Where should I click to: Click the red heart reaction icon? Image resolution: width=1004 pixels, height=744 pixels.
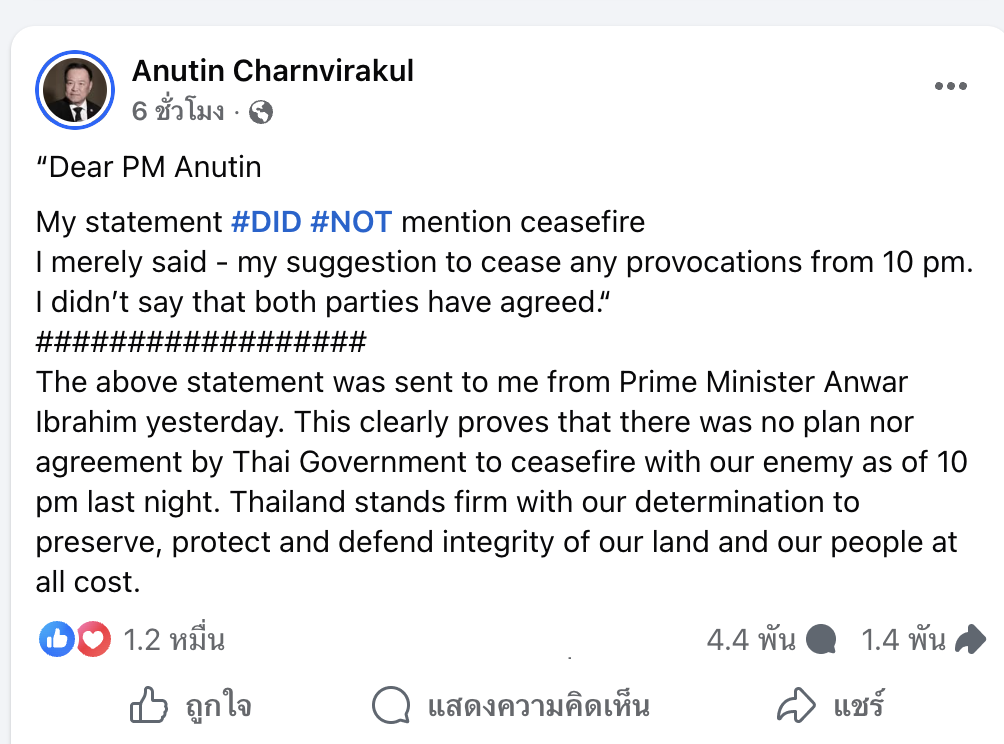(x=92, y=639)
